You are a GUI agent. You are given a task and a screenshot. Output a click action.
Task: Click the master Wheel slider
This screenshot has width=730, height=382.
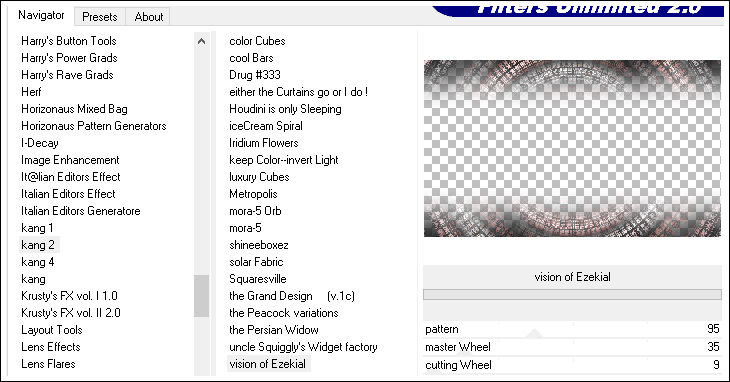tap(572, 347)
